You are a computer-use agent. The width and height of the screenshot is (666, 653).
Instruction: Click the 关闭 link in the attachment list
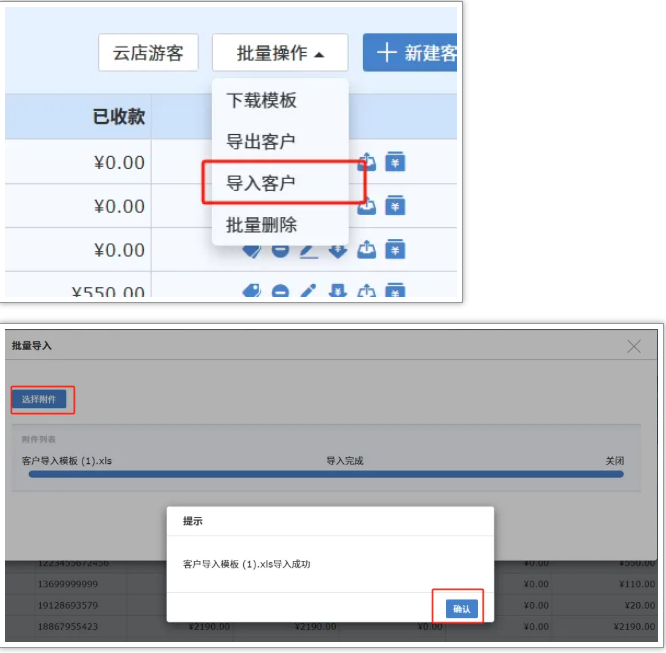pyautogui.click(x=614, y=461)
